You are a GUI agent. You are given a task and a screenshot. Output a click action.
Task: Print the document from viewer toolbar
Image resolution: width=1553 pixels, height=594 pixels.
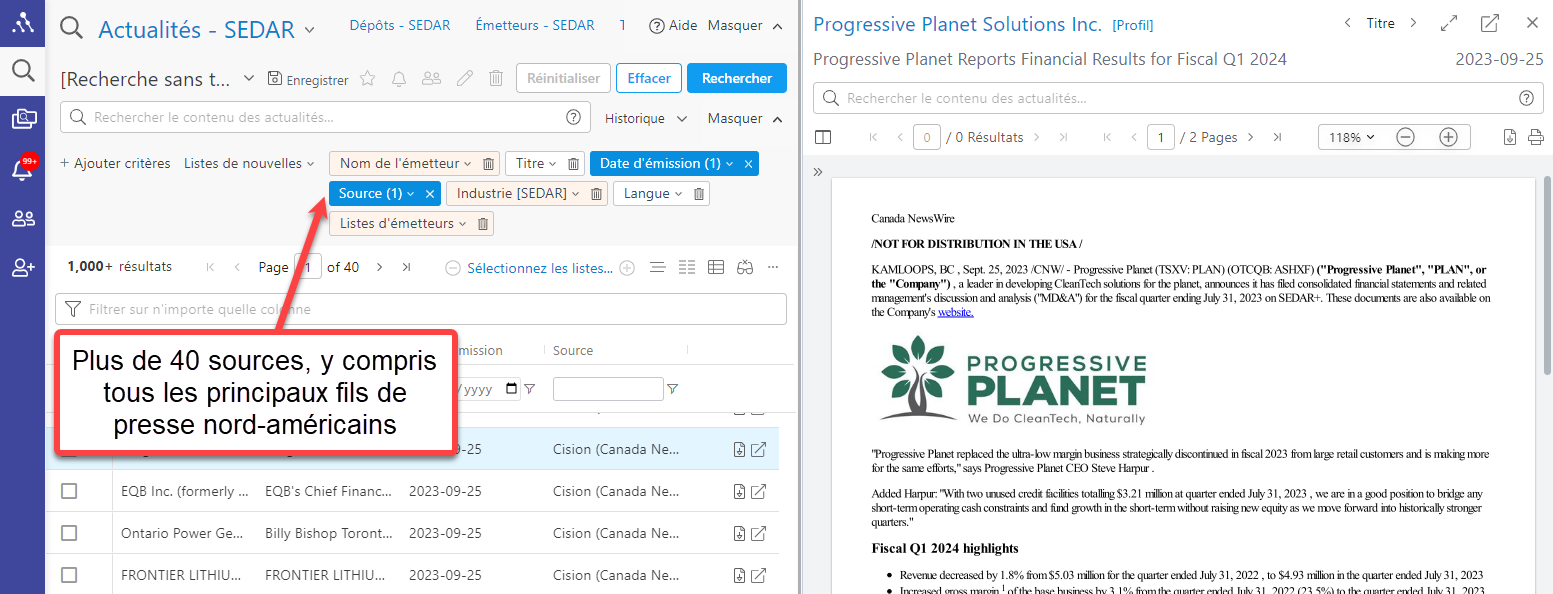pyautogui.click(x=1536, y=137)
